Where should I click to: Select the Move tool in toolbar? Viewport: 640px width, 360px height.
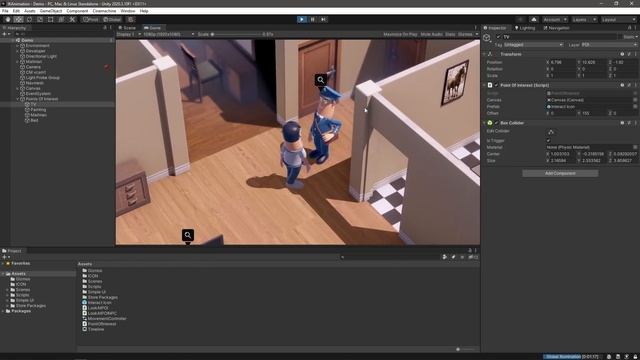pyautogui.click(x=18, y=19)
